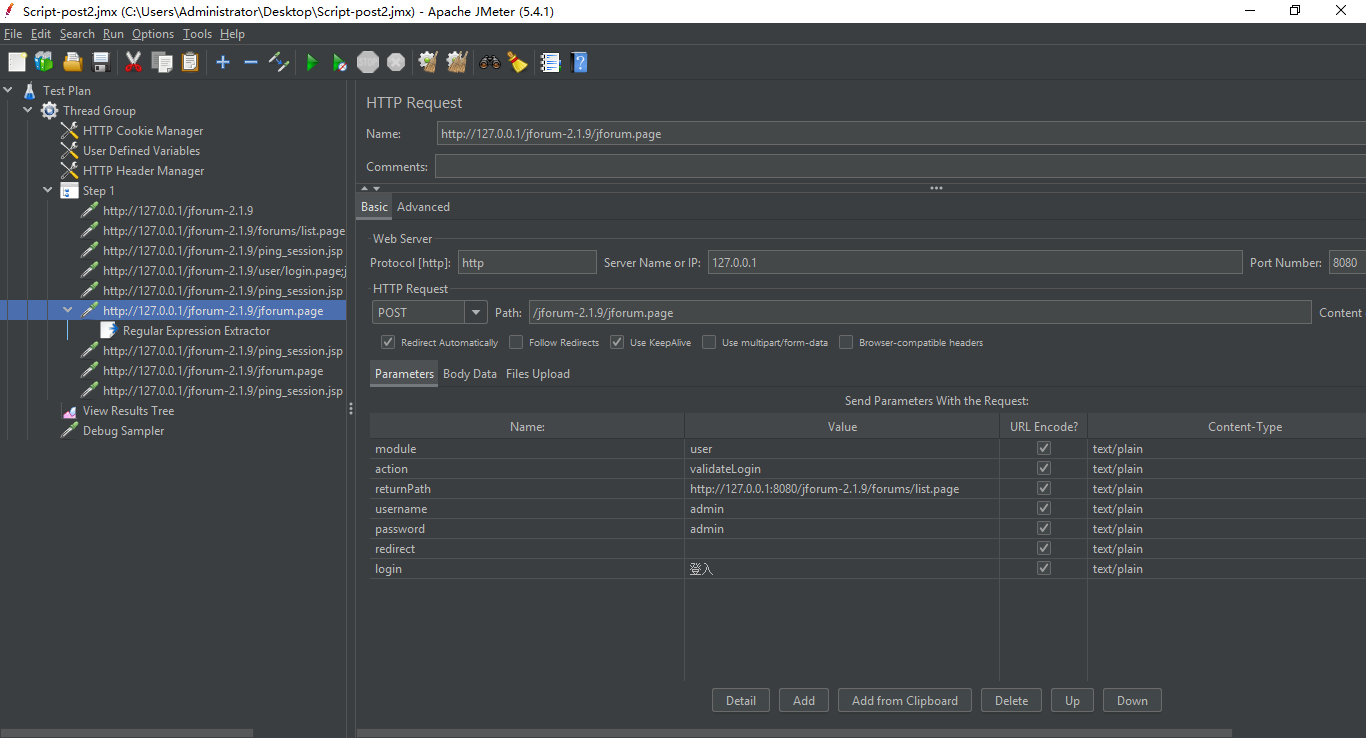The width and height of the screenshot is (1366, 738).
Task: Click the Detail button
Action: tap(741, 701)
